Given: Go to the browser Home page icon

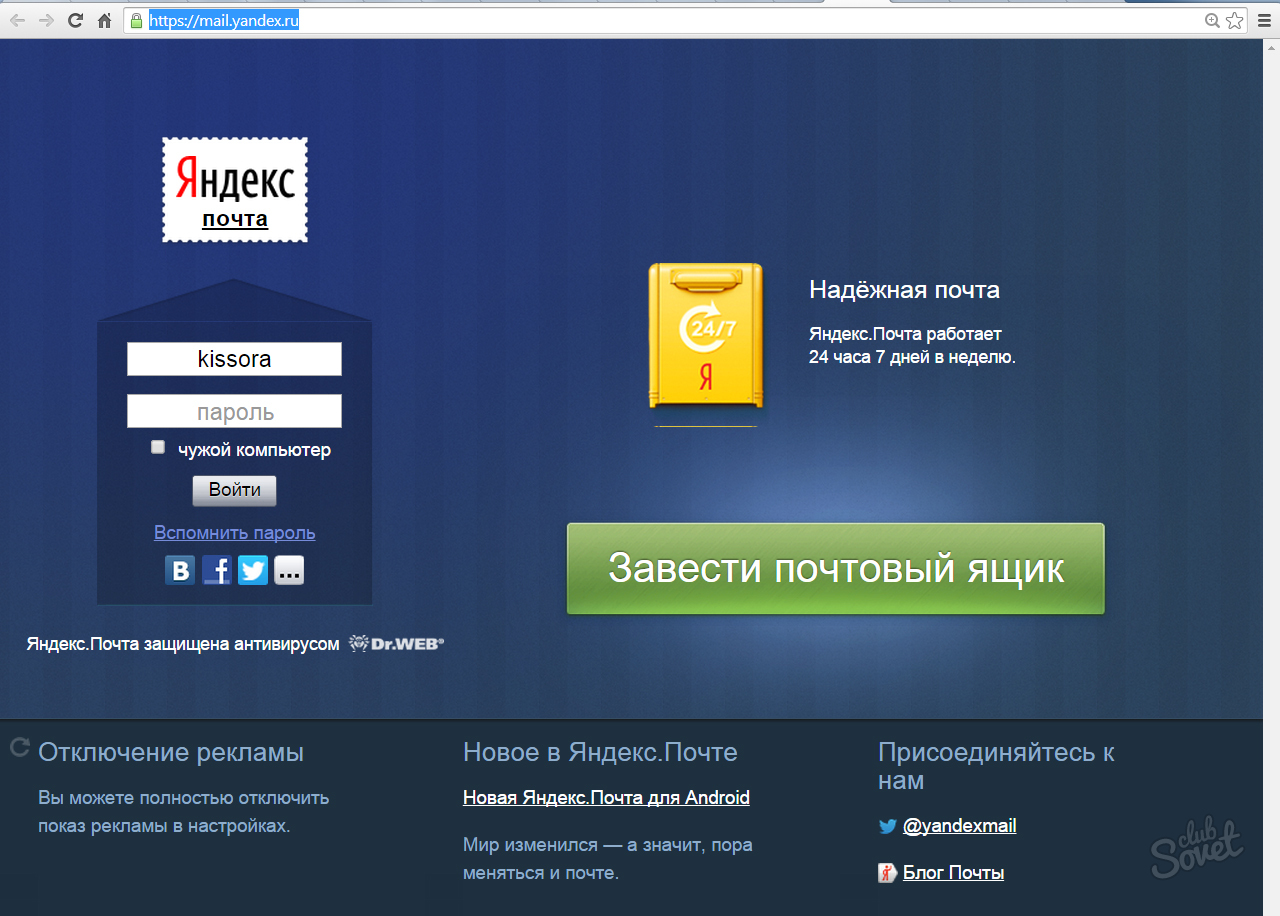Looking at the screenshot, I should pyautogui.click(x=104, y=20).
